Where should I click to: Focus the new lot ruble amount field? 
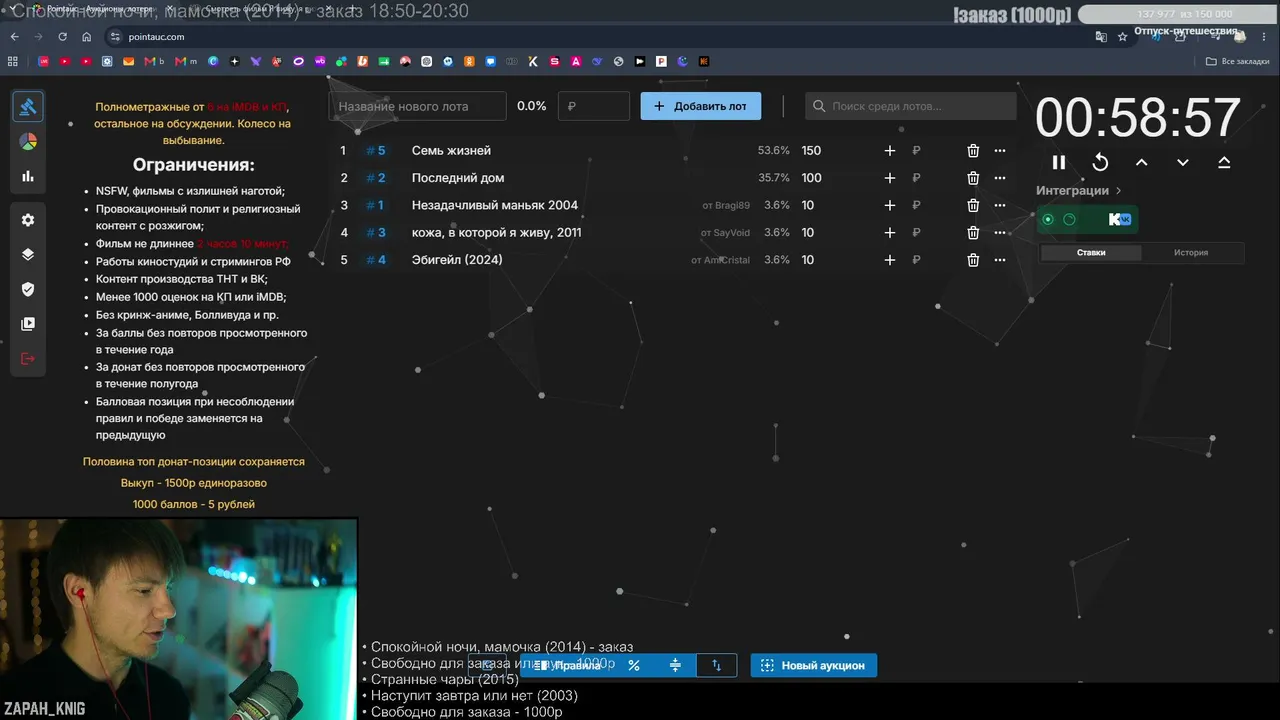pyautogui.click(x=594, y=106)
